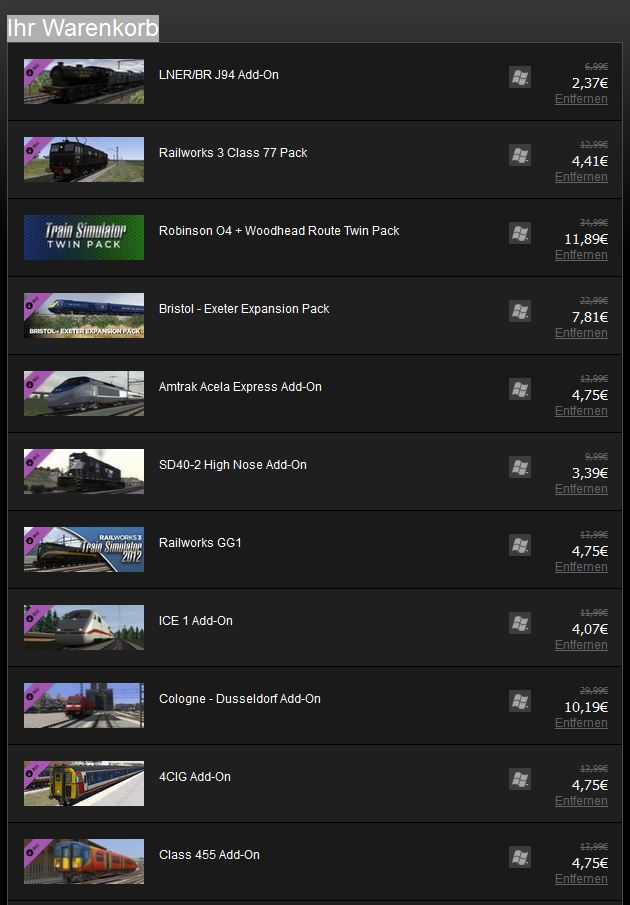Click Entfernen for Robinson O4 Twin Pack

pyautogui.click(x=581, y=255)
